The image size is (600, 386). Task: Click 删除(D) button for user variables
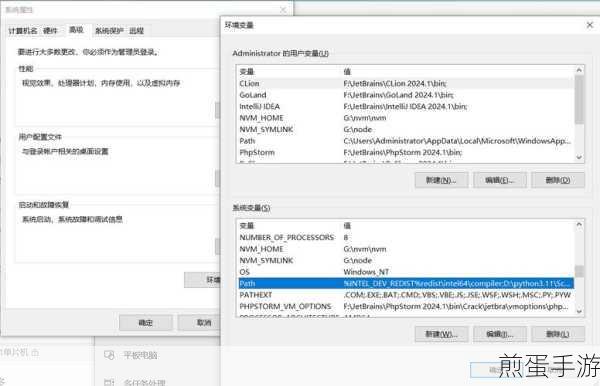coord(558,180)
